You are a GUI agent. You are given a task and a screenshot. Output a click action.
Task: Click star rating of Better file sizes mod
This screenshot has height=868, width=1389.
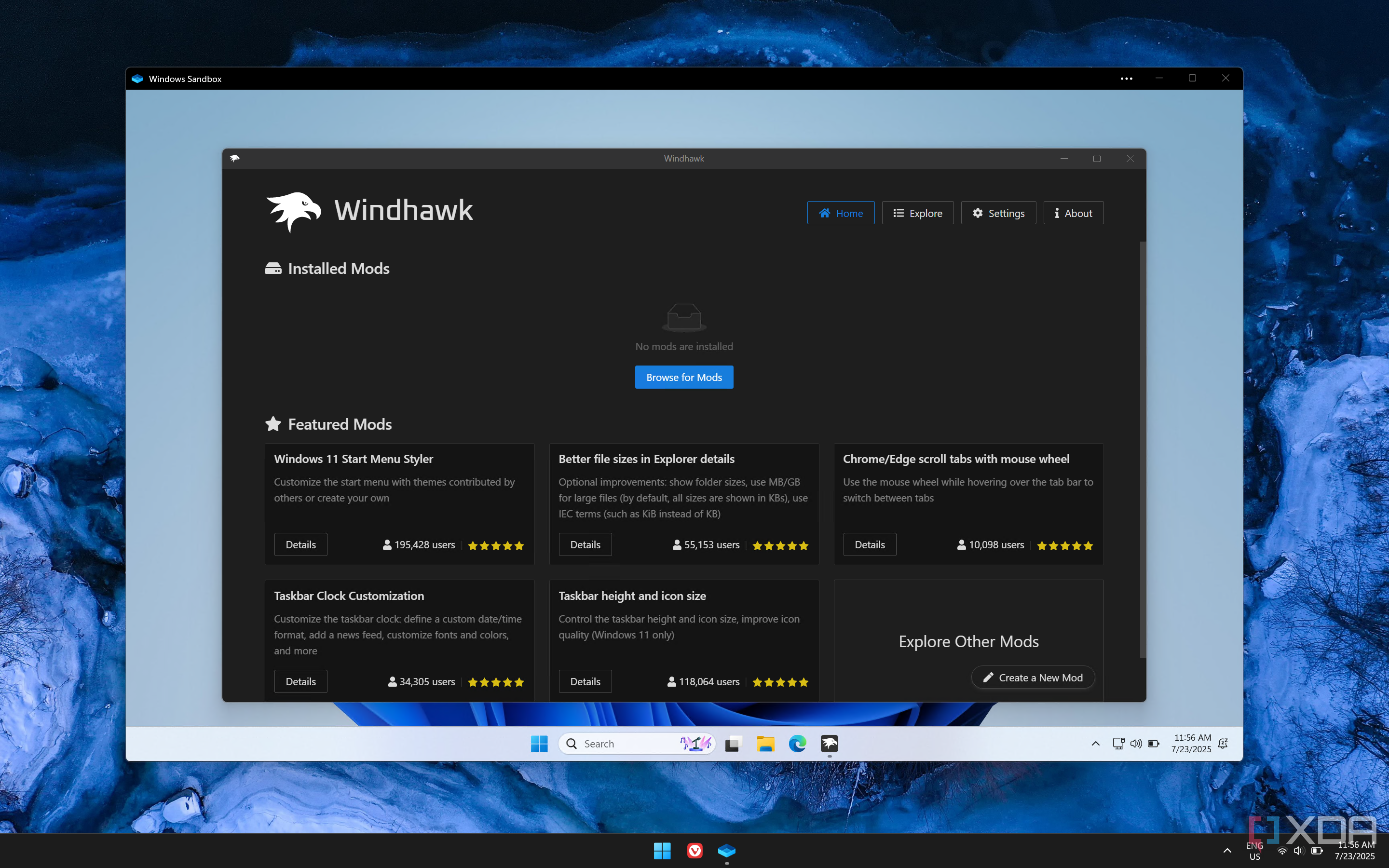point(780,545)
